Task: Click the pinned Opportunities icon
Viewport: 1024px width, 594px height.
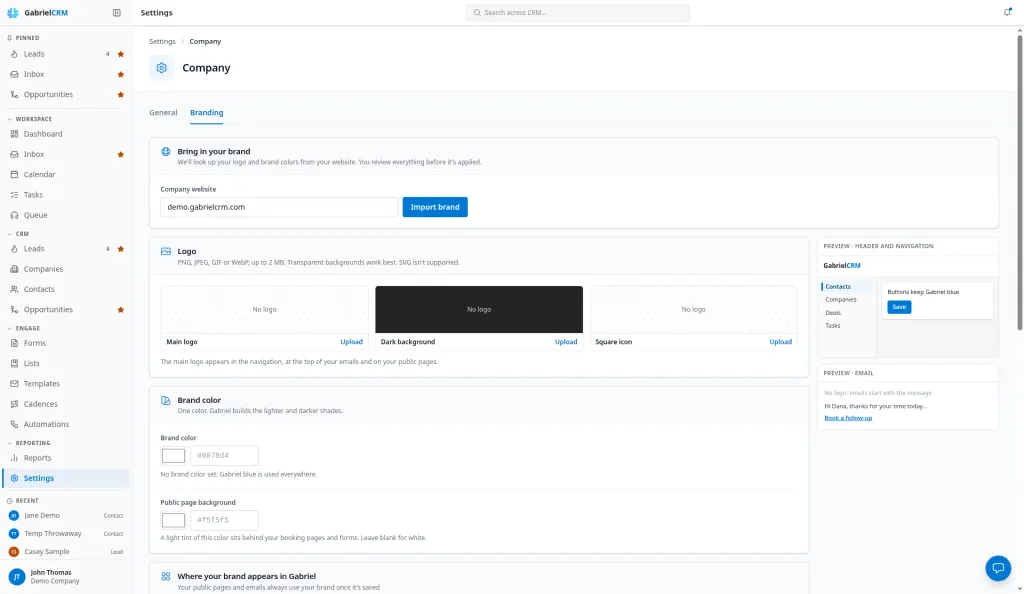Action: [14, 95]
